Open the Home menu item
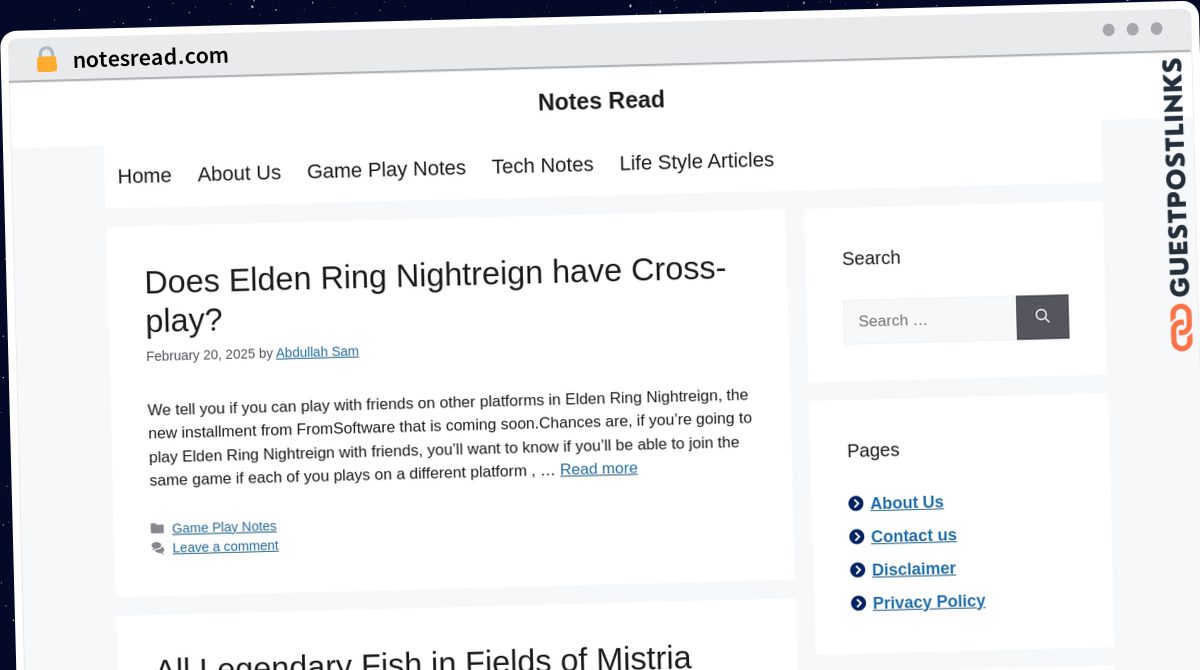The image size is (1200, 670). tap(144, 176)
